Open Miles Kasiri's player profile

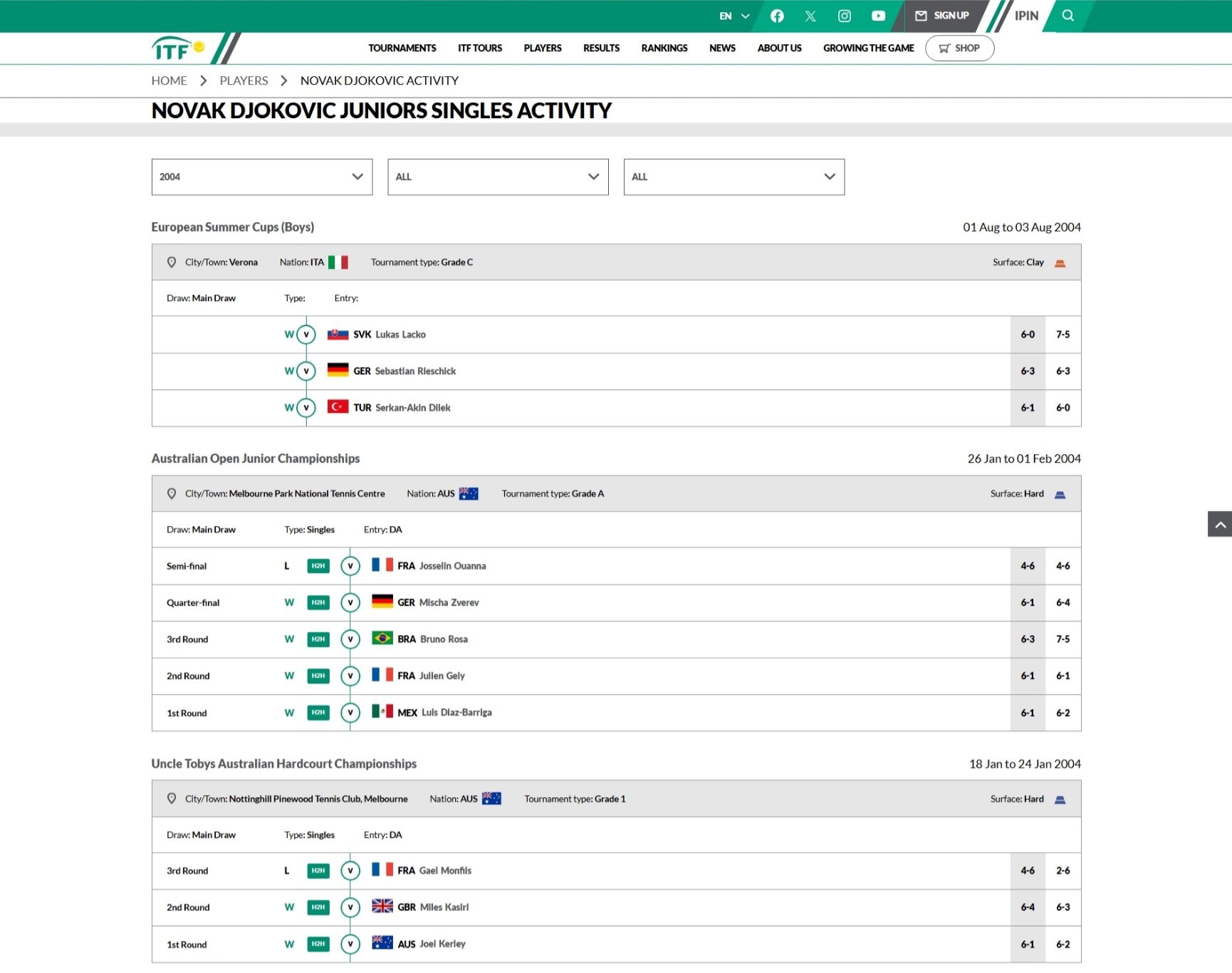444,908
